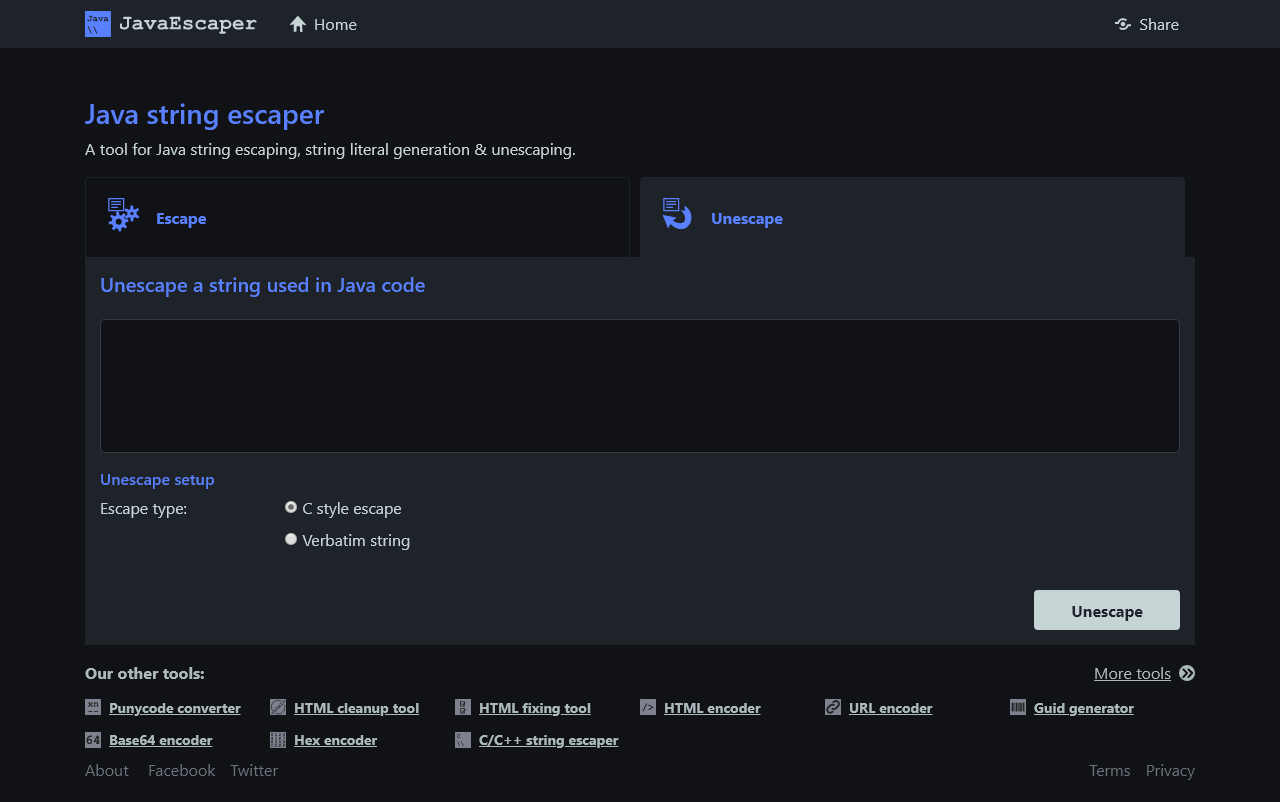Screen dimensions: 1280x802
Task: Select the Verbatim string radio button
Action: click(291, 539)
